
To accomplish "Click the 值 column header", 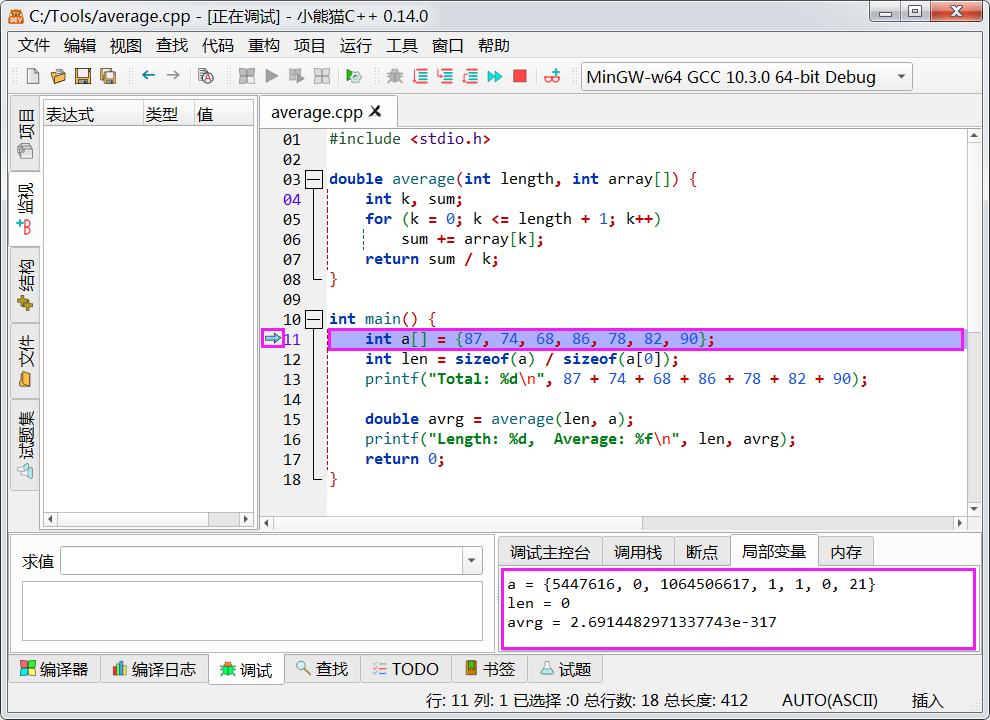I will click(x=224, y=114).
